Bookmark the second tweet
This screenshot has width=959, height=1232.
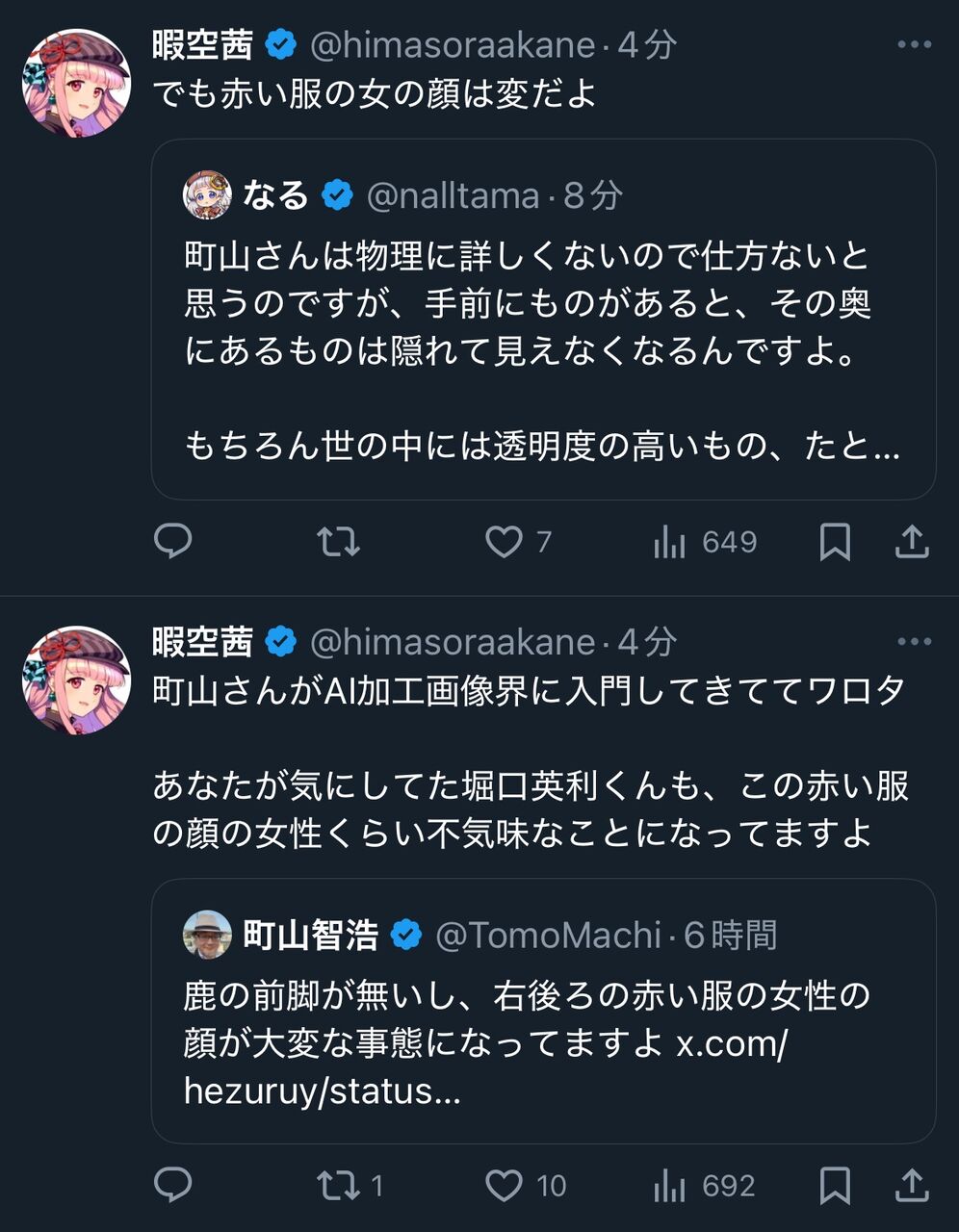pos(835,1185)
